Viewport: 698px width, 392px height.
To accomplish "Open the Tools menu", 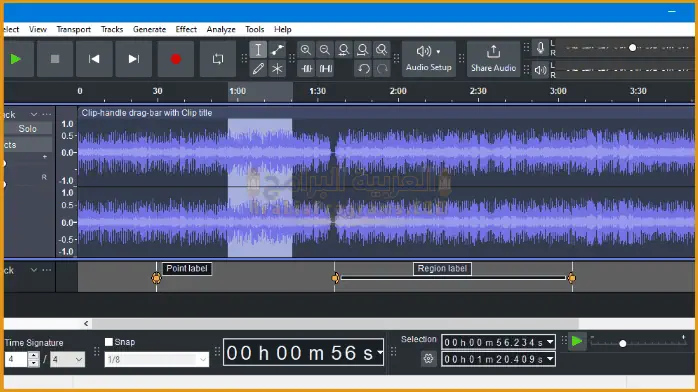I will [x=255, y=29].
